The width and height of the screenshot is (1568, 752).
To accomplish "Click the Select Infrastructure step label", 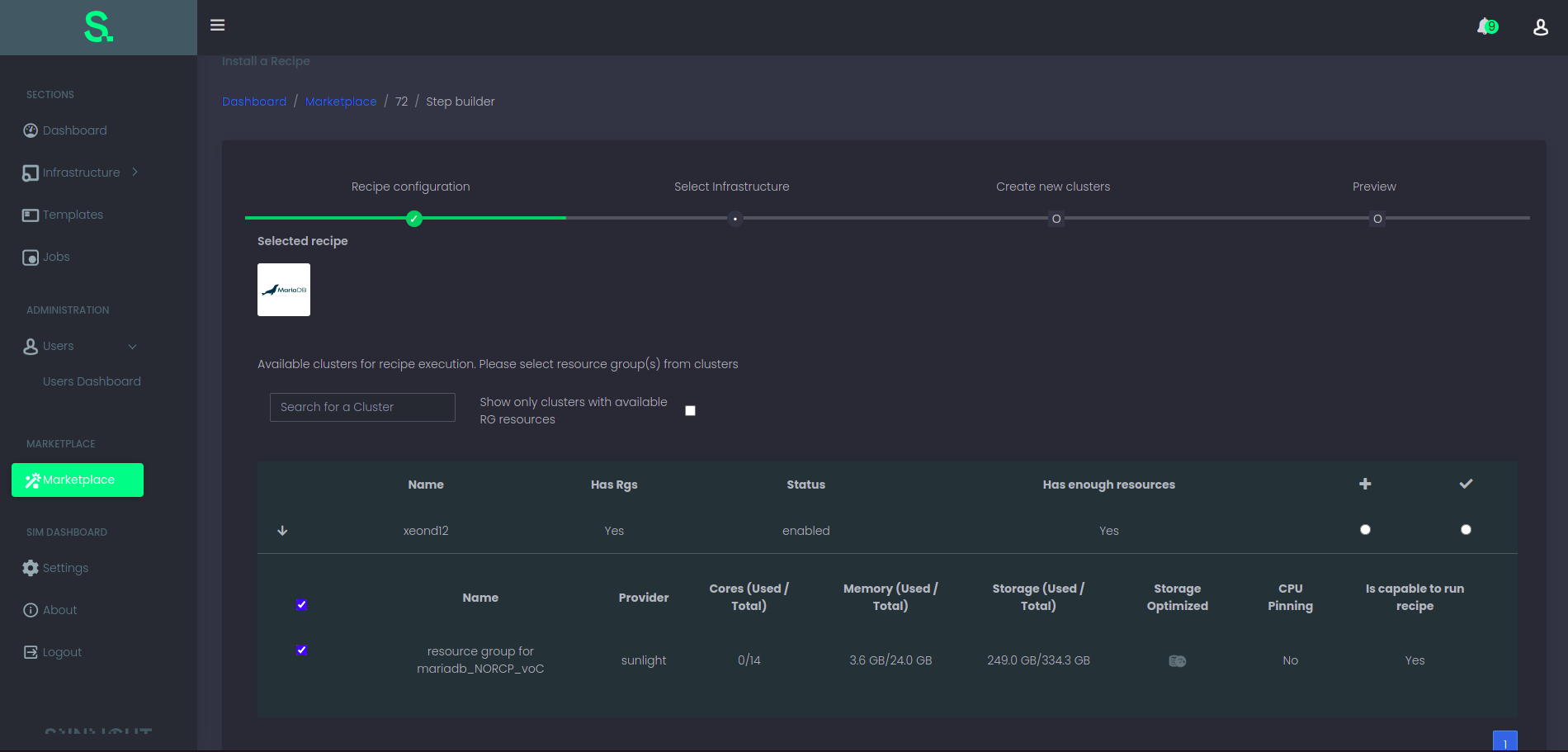I will (732, 187).
